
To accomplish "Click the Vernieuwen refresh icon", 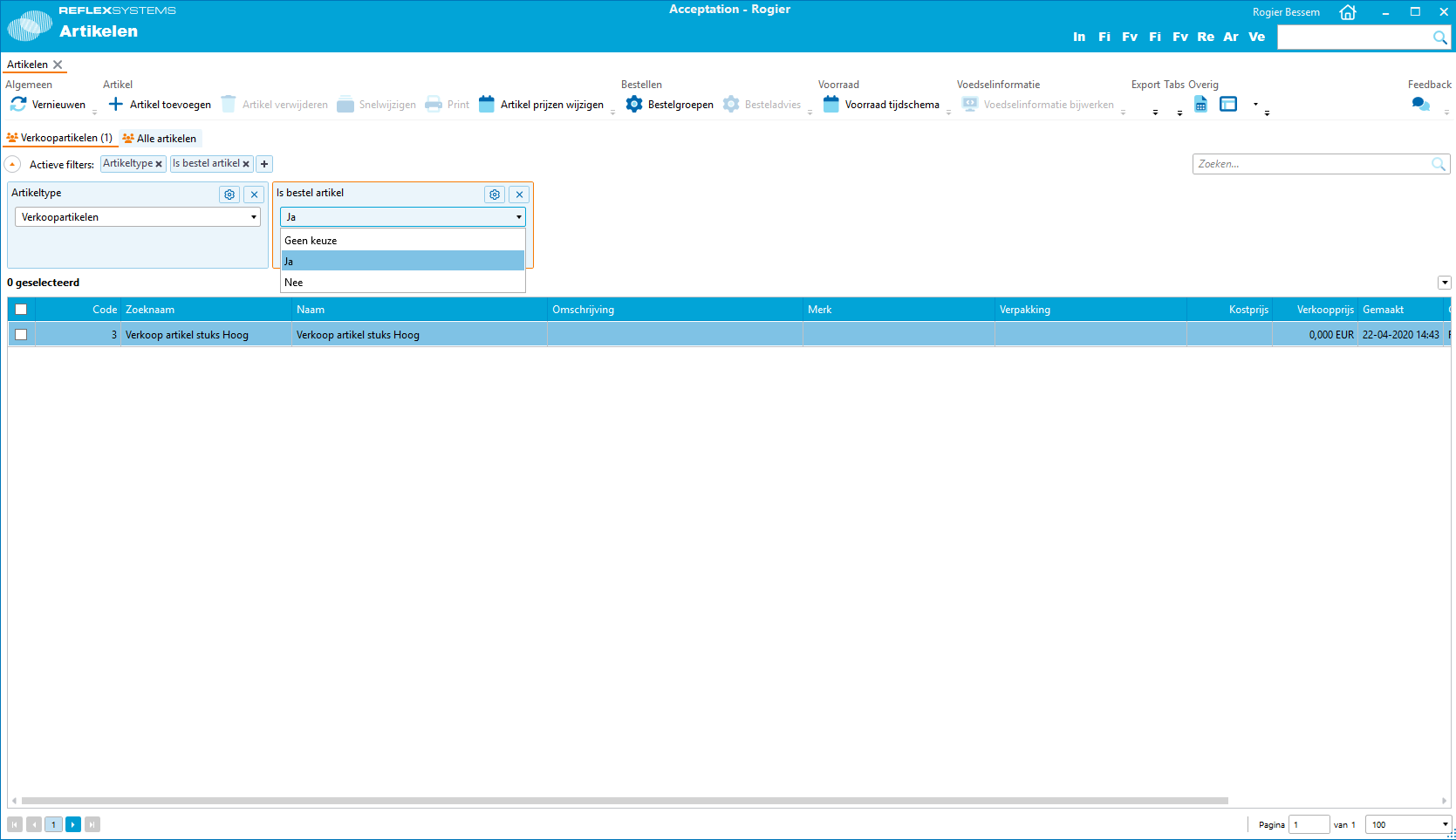I will coord(18,105).
